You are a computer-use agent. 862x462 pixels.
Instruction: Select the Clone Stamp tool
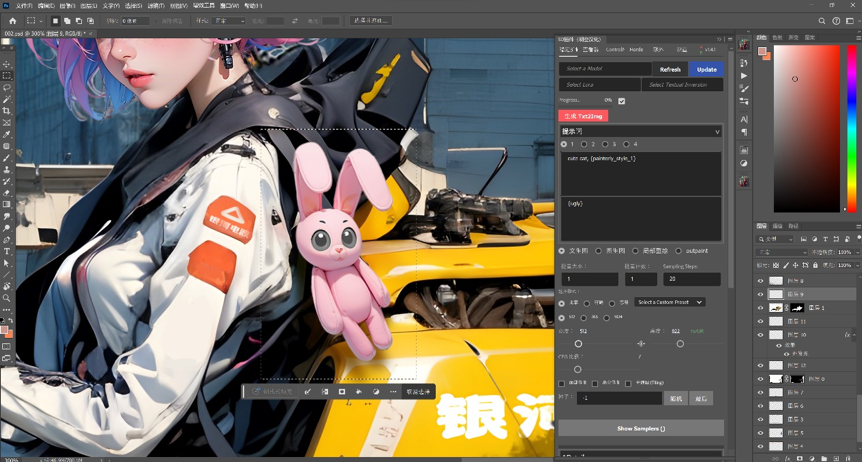7,169
